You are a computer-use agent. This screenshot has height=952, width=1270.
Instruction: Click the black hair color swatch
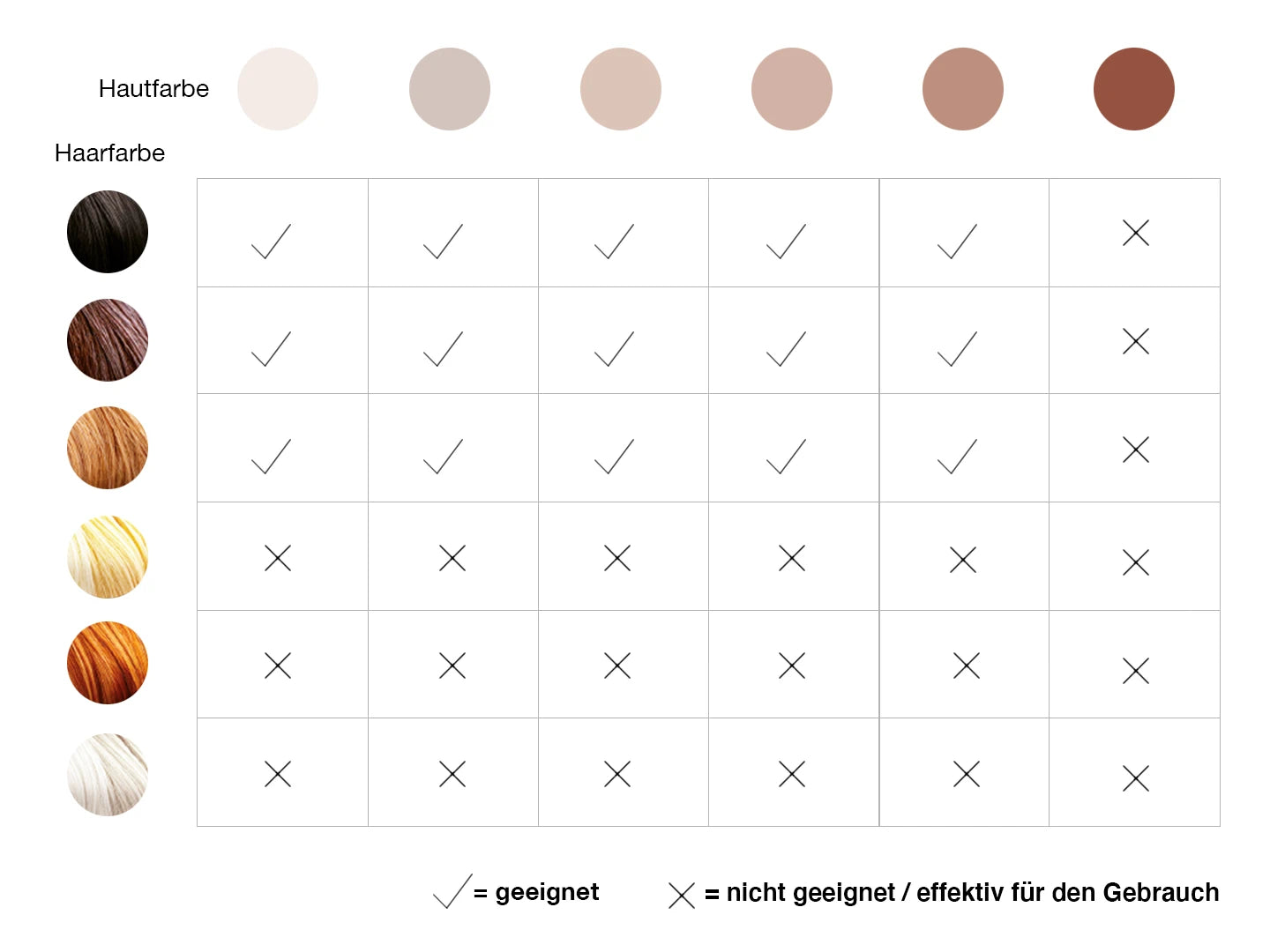click(x=108, y=232)
